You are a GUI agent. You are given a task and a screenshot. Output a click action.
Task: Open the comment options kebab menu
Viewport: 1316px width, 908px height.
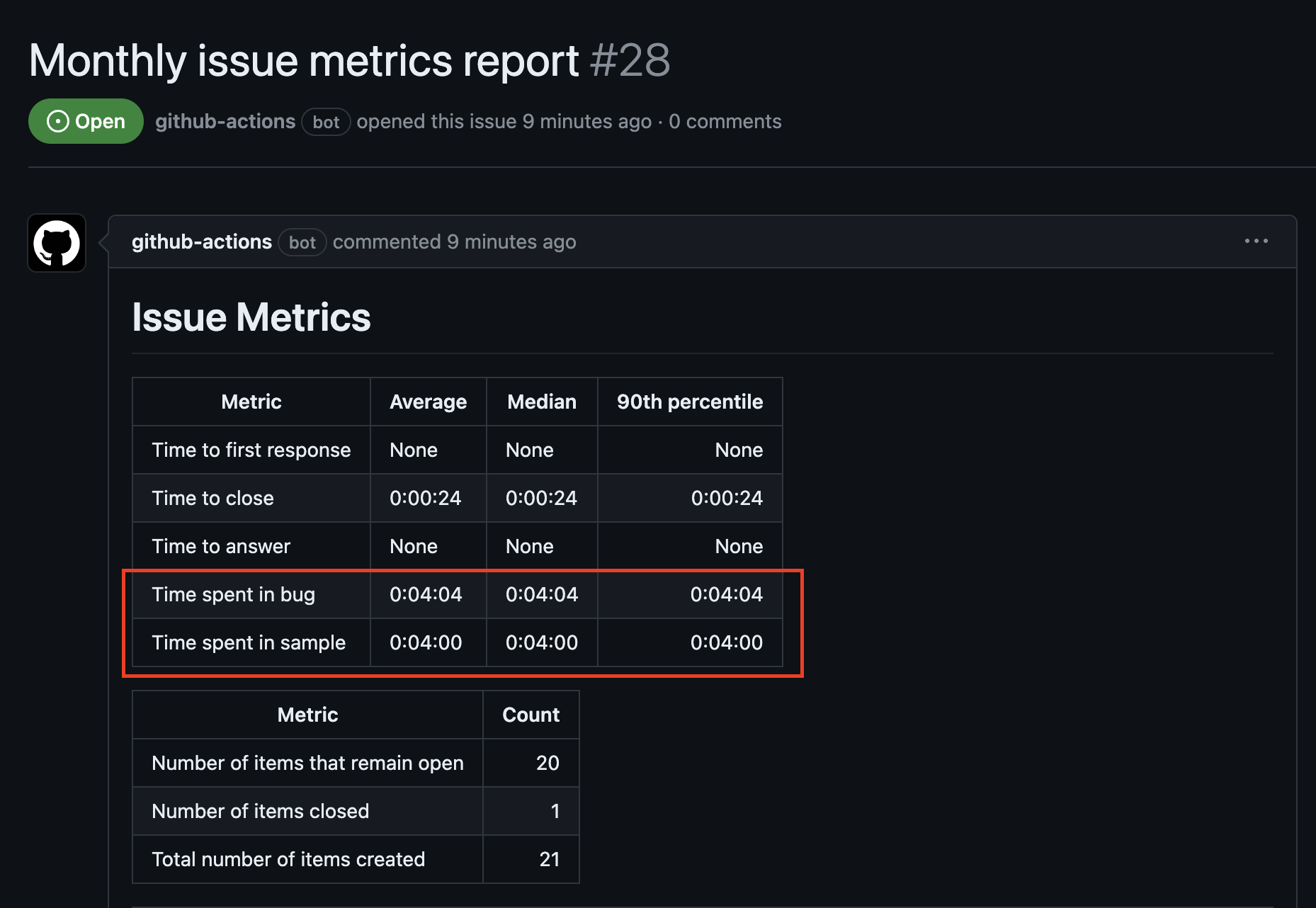1257,242
